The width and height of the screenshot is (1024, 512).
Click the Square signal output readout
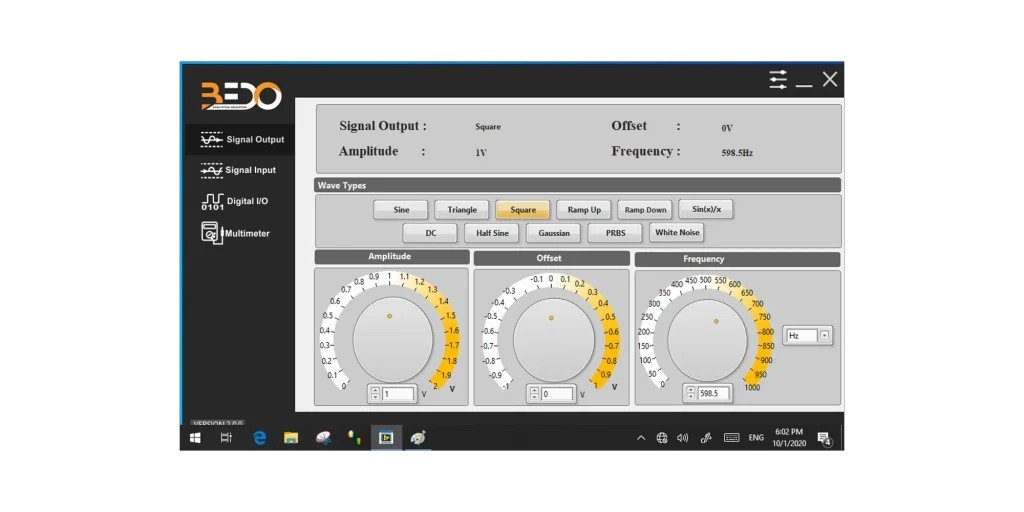(488, 127)
